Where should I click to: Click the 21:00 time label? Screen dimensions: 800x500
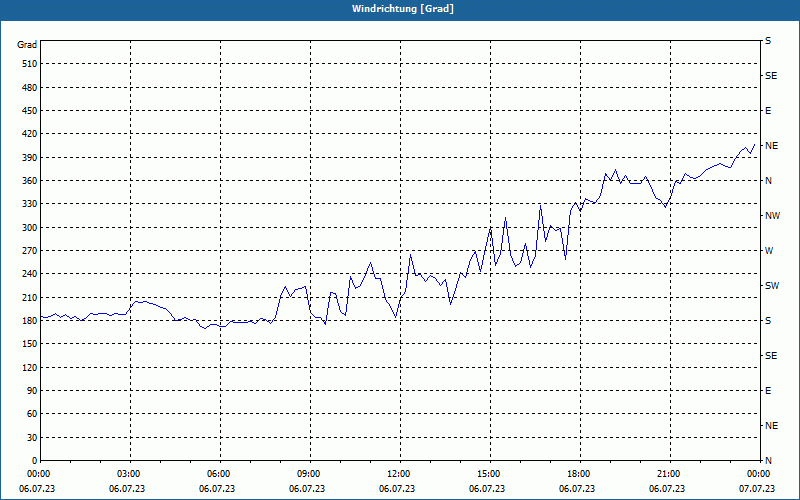click(x=670, y=474)
